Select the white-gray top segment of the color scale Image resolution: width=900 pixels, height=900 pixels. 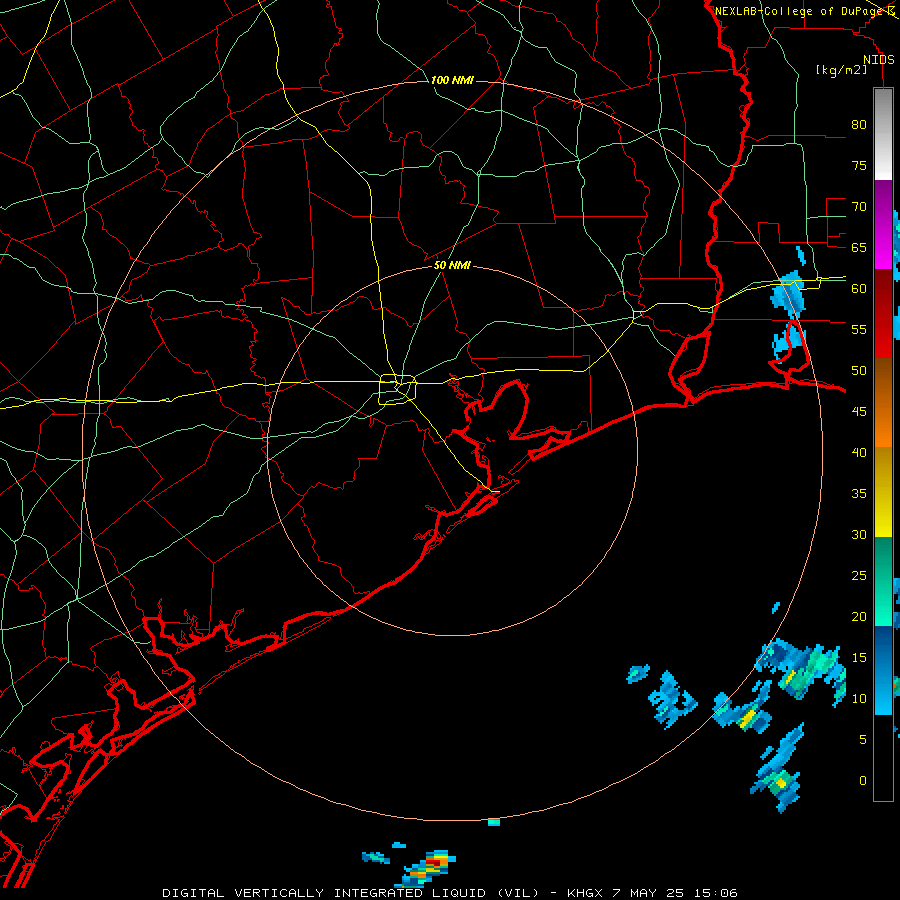[x=883, y=134]
